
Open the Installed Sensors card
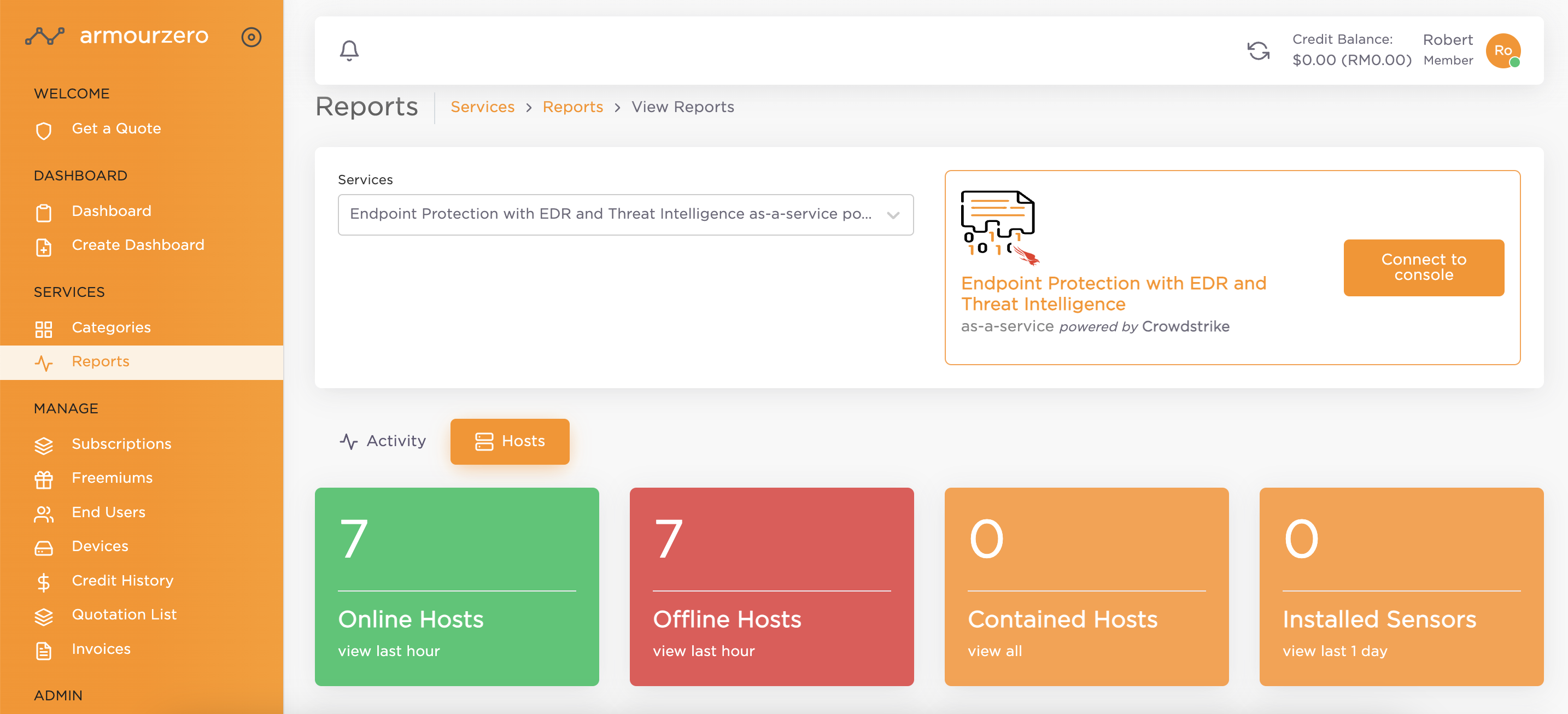coord(1401,587)
